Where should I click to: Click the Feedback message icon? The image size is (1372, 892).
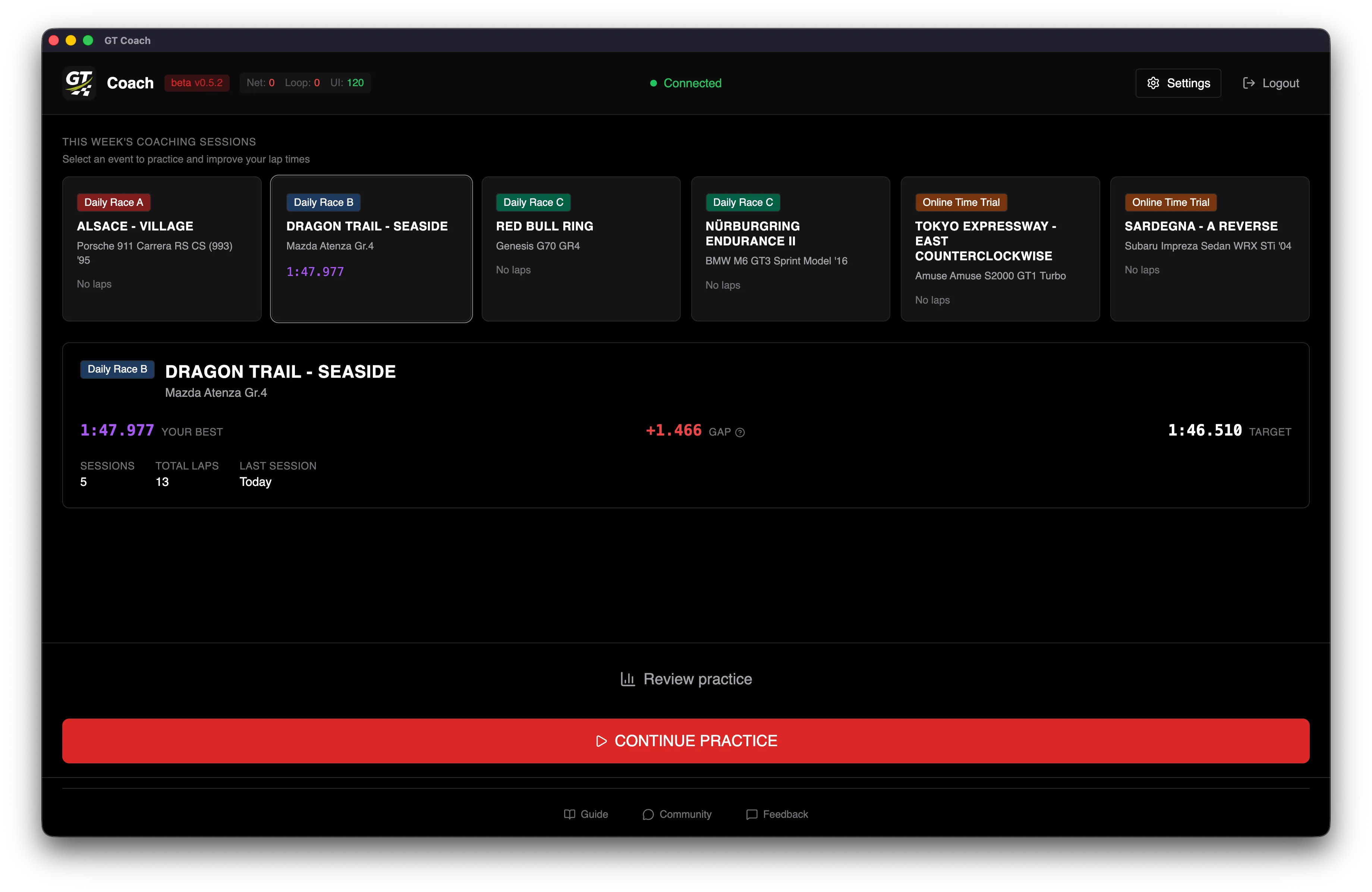(x=752, y=814)
